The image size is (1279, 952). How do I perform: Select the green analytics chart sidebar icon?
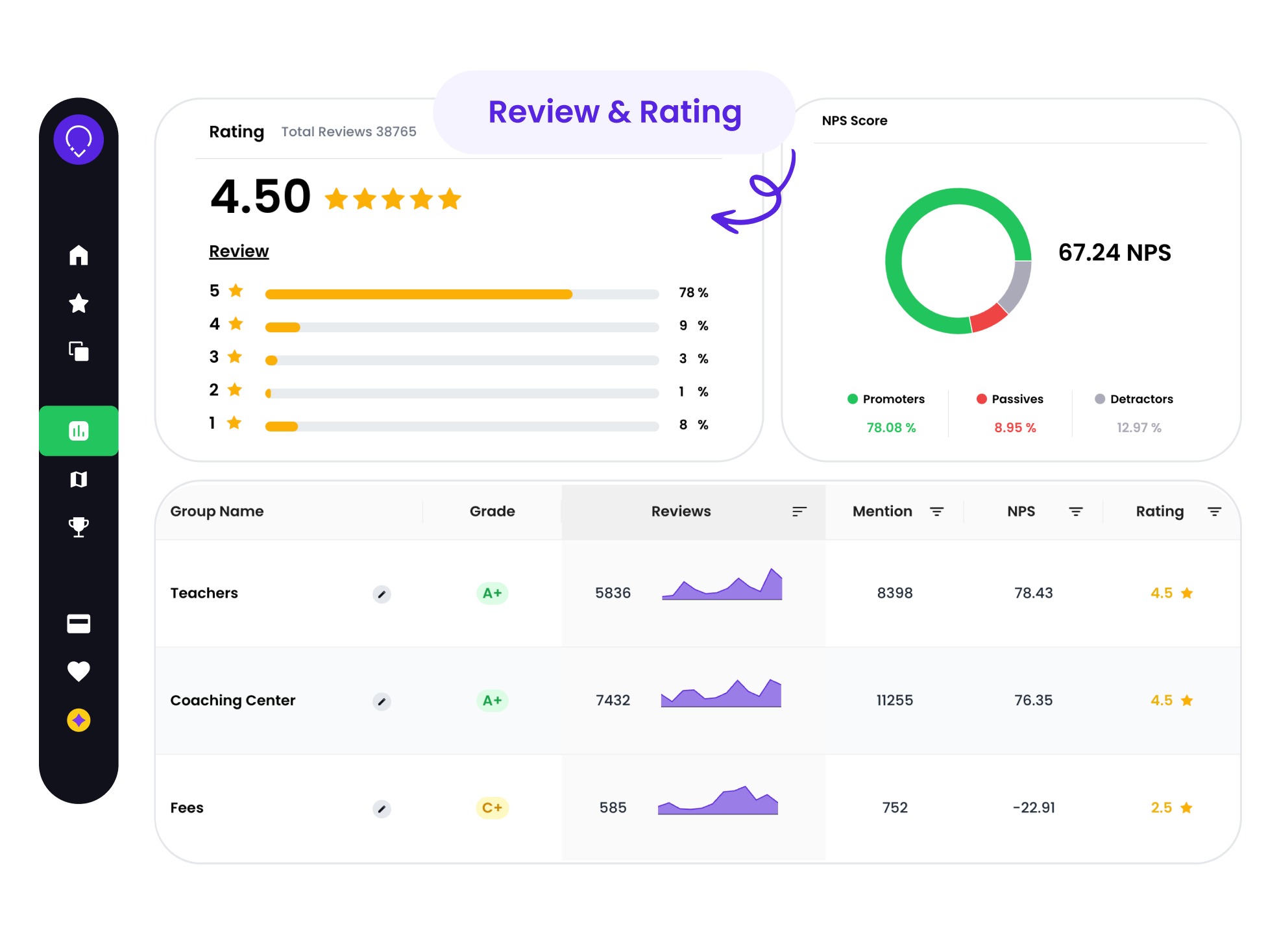[x=79, y=431]
